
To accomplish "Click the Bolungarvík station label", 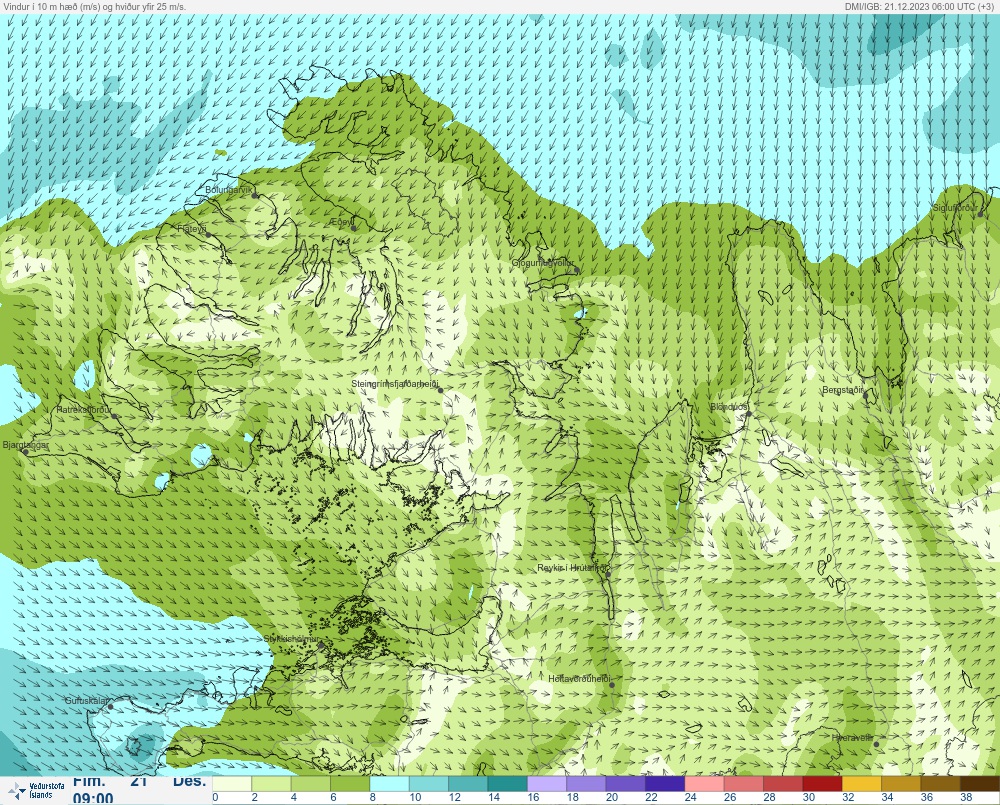I will tap(230, 190).
